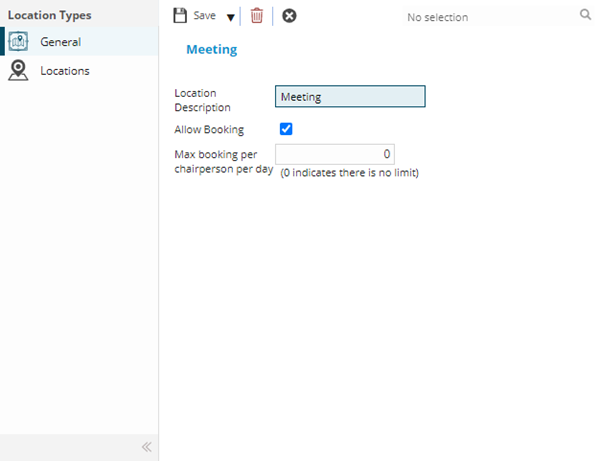Click the General sidebar icon
Image resolution: width=600 pixels, height=461 pixels.
tap(18, 42)
